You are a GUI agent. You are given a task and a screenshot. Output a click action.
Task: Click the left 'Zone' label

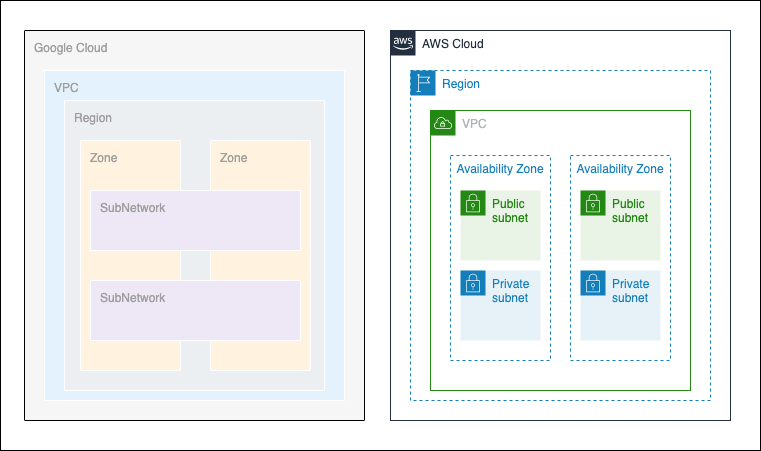(103, 158)
